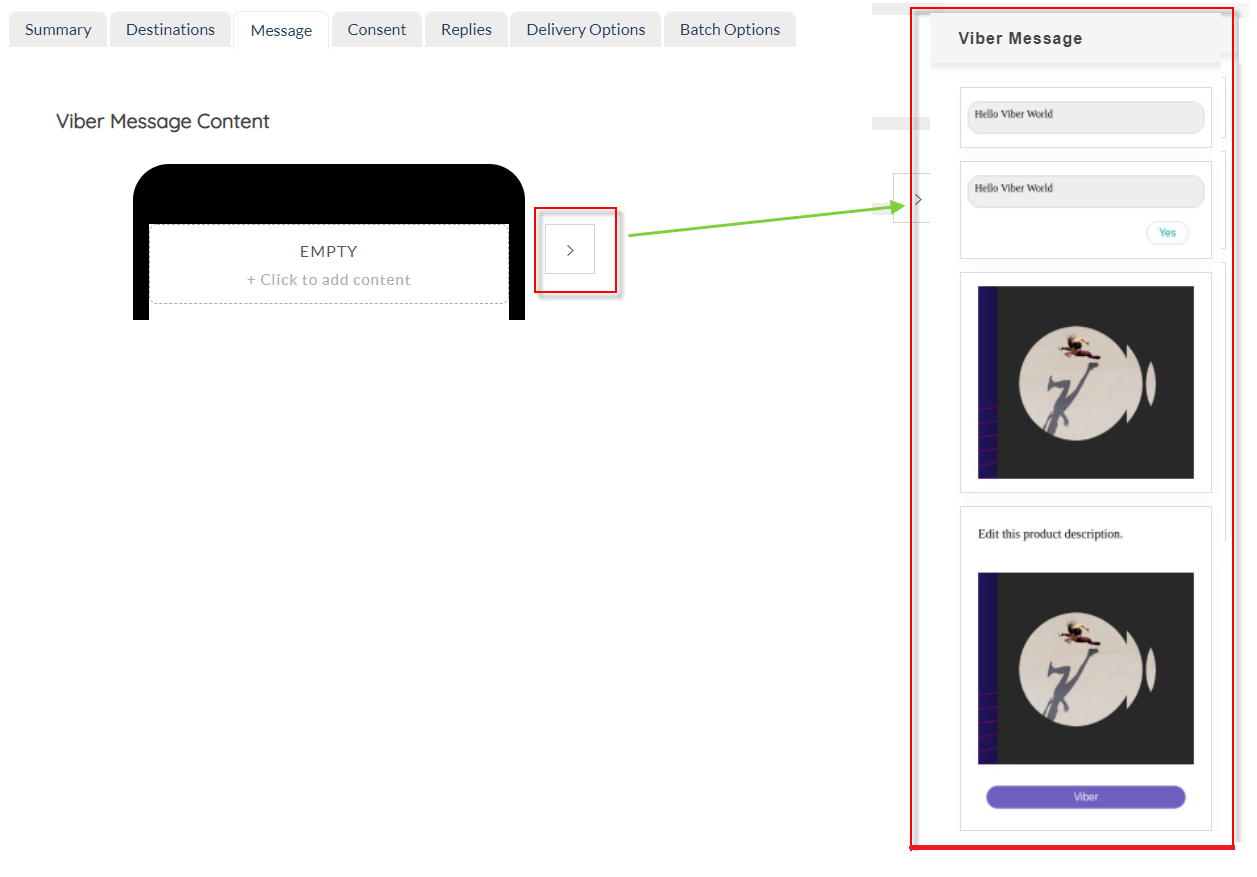Open the Summary tab
The image size is (1257, 877).
click(58, 30)
